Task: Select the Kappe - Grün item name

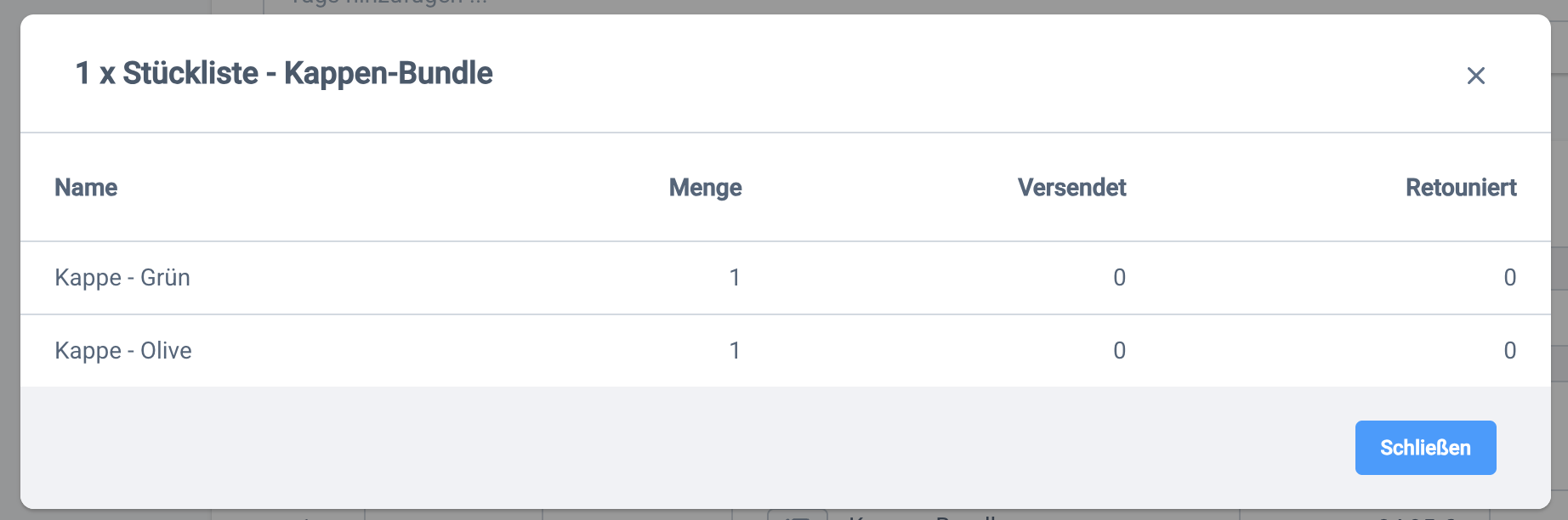Action: 122,278
